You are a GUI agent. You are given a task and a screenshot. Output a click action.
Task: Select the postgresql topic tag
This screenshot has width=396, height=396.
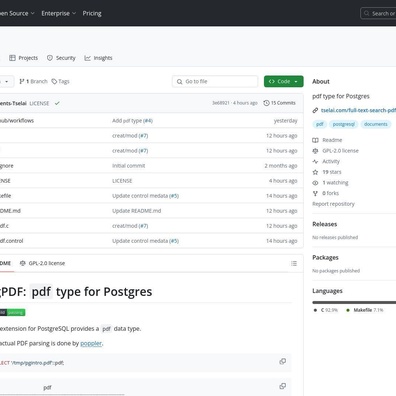pyautogui.click(x=344, y=124)
